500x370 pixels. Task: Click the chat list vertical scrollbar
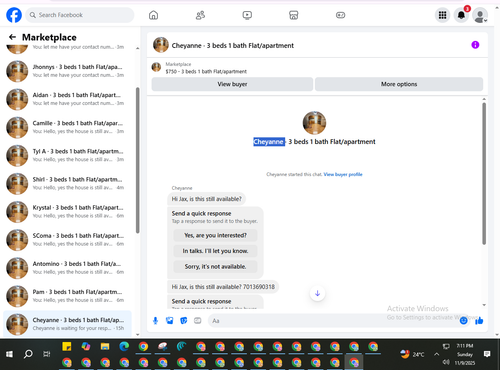(x=137, y=160)
